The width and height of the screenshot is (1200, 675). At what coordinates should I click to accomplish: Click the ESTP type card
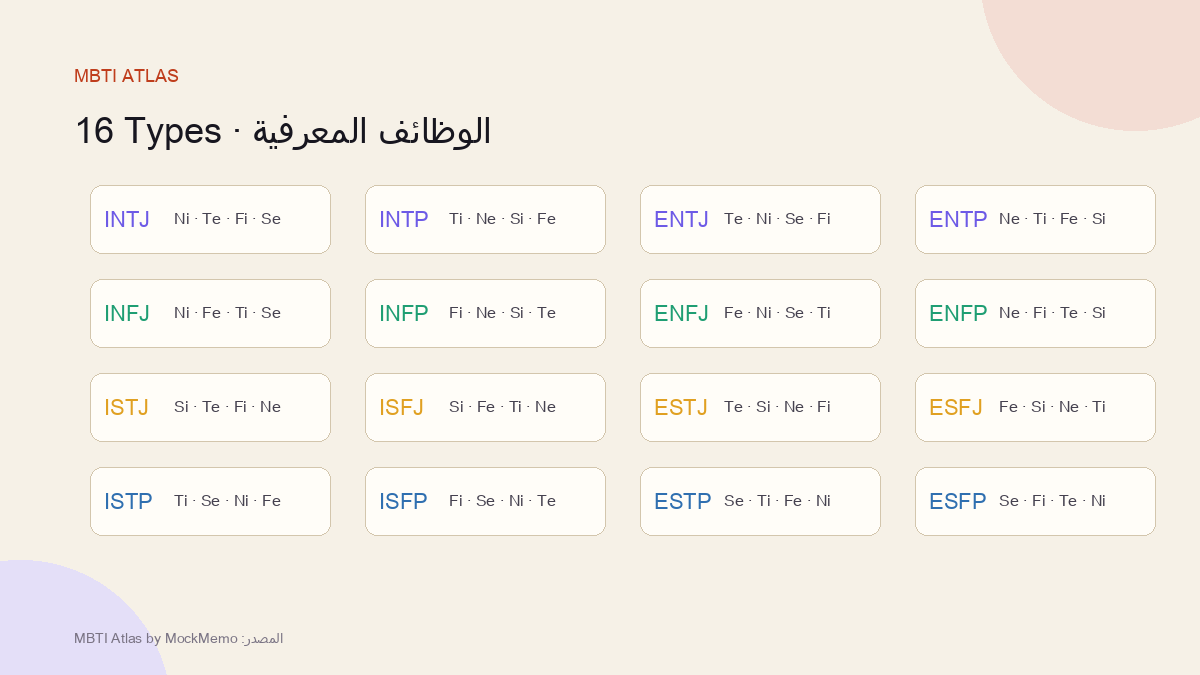(760, 501)
